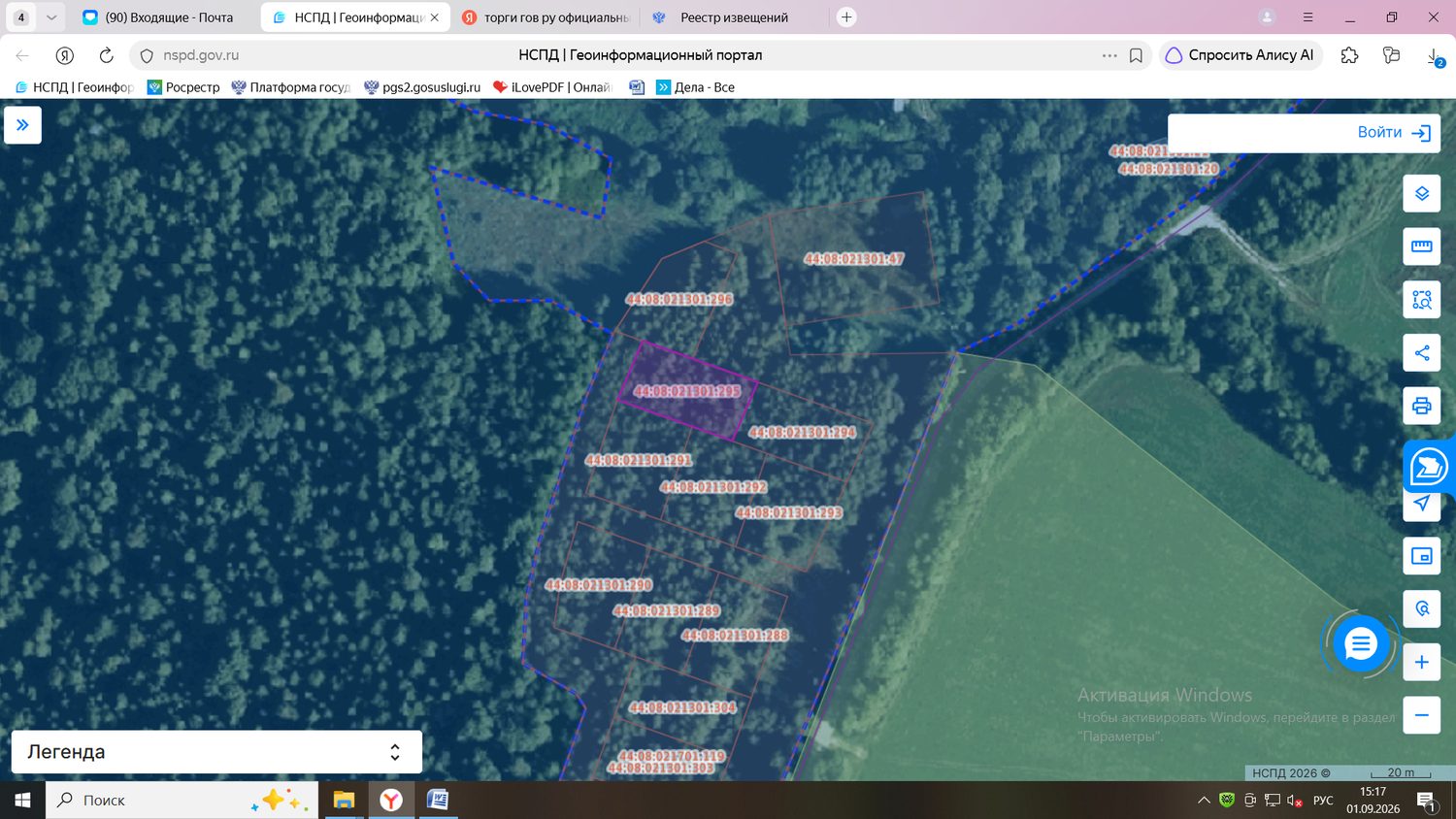Click the Войти login button
This screenshot has width=1456, height=819.
1394,133
